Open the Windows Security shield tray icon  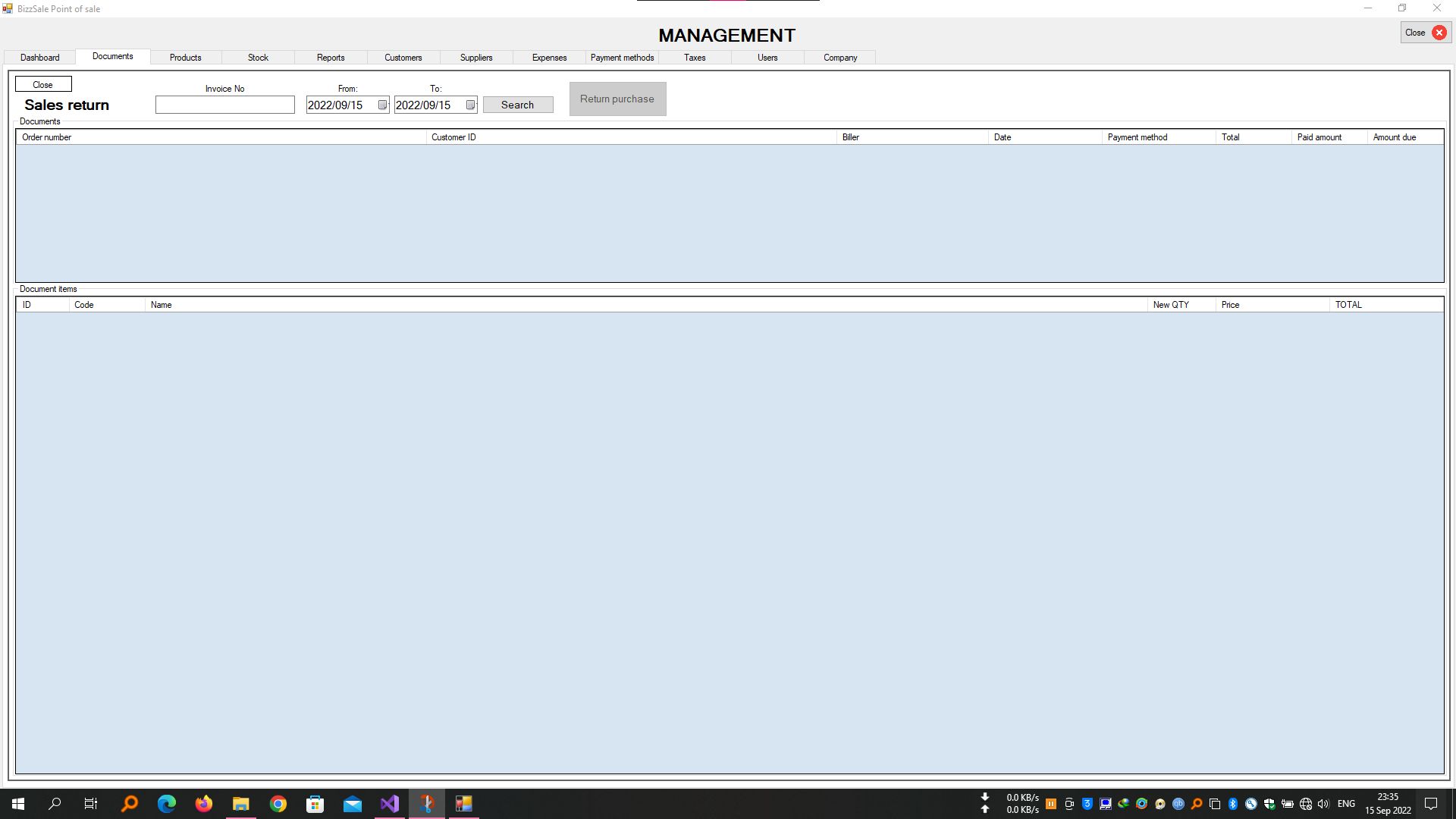click(x=1269, y=804)
